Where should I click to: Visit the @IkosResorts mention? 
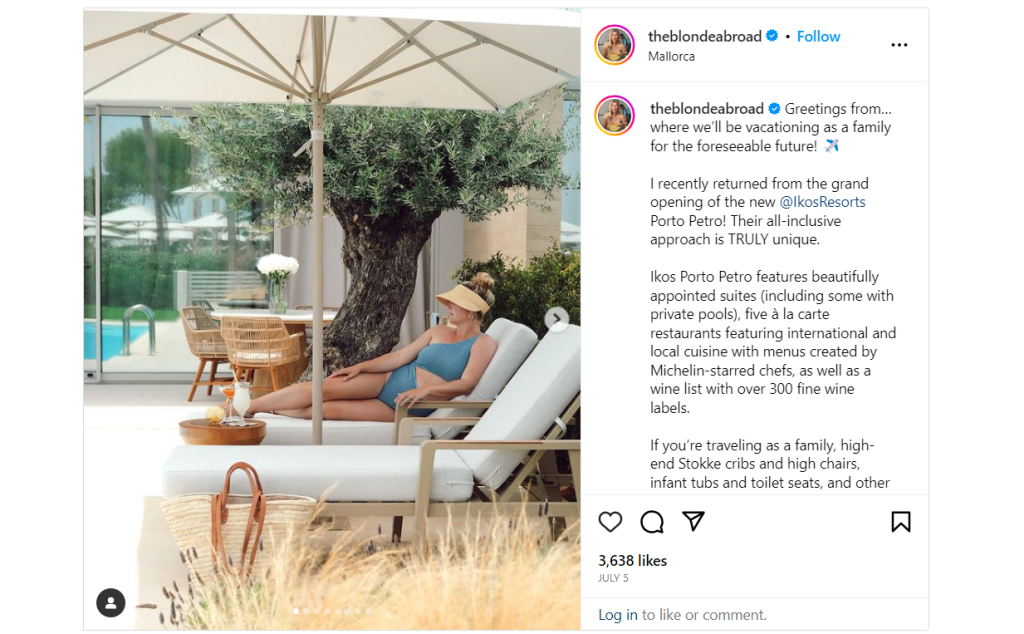coord(822,202)
